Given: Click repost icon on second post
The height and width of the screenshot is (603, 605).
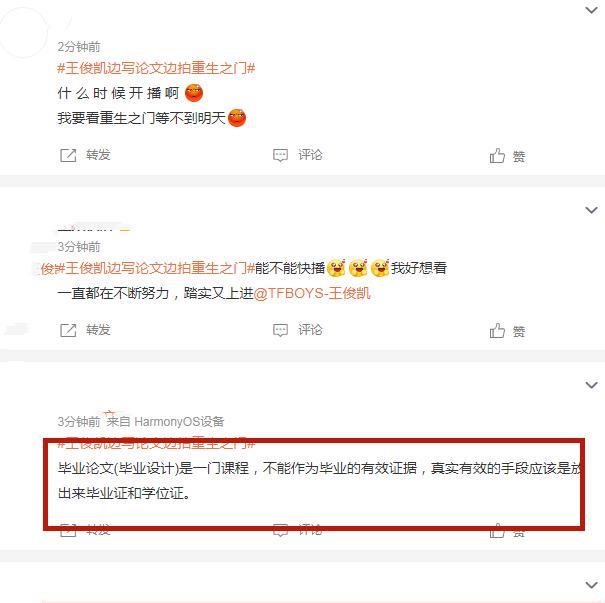Looking at the screenshot, I should 68,330.
